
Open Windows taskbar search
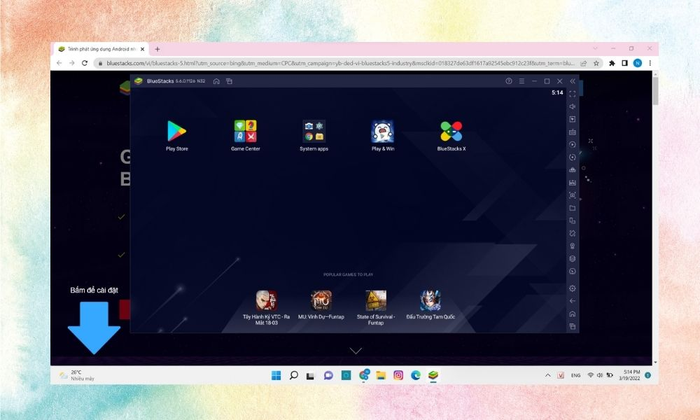click(293, 375)
